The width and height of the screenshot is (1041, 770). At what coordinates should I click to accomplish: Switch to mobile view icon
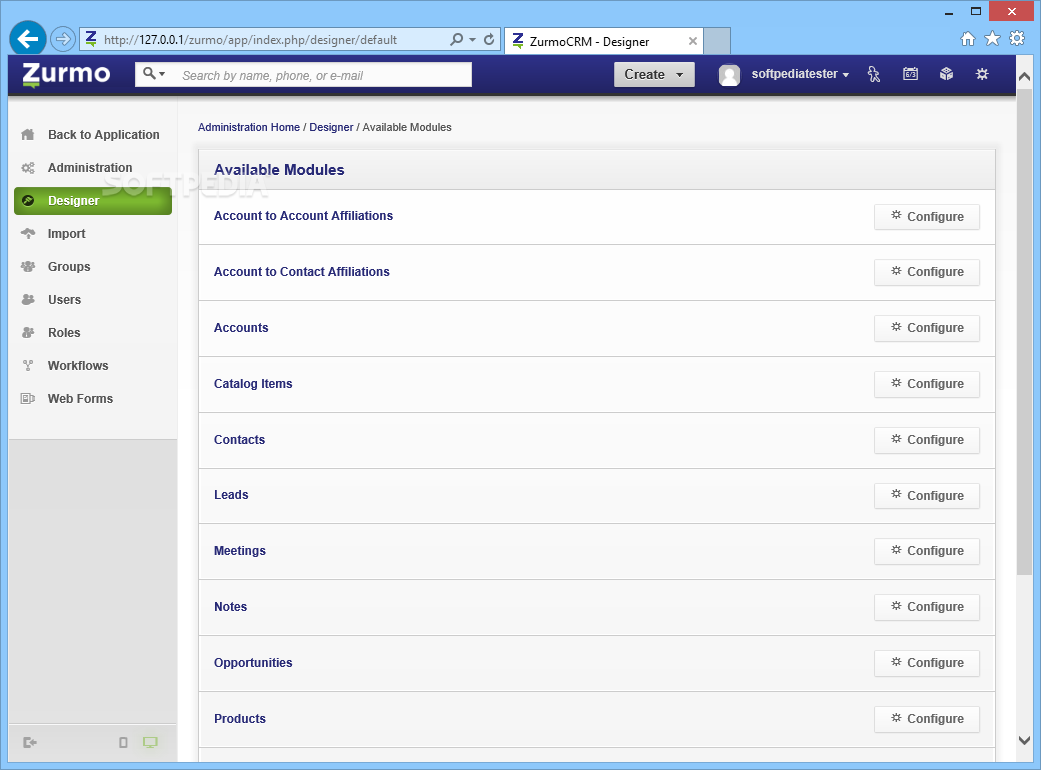click(123, 743)
